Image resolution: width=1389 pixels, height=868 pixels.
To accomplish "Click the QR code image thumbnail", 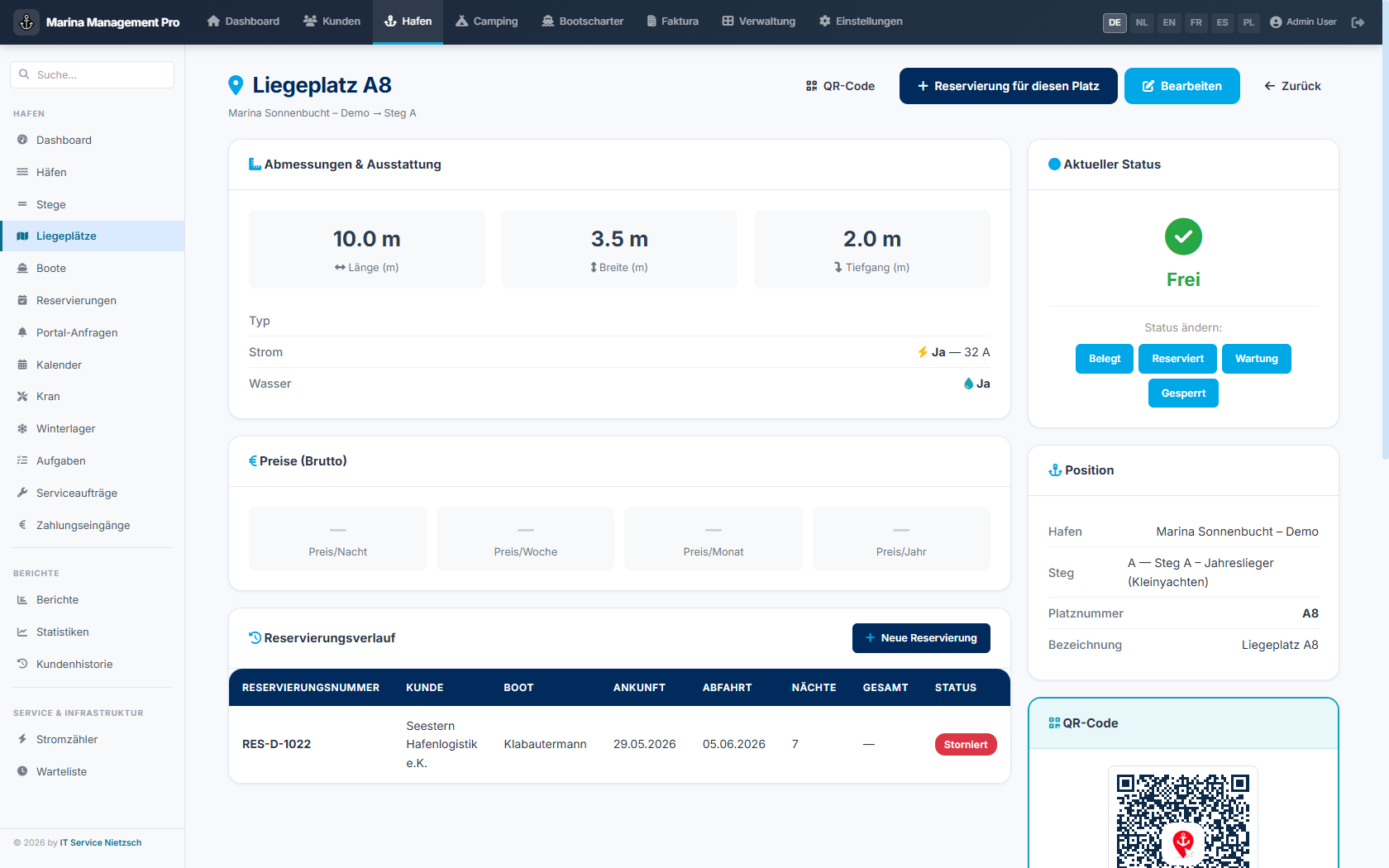I will [x=1183, y=817].
